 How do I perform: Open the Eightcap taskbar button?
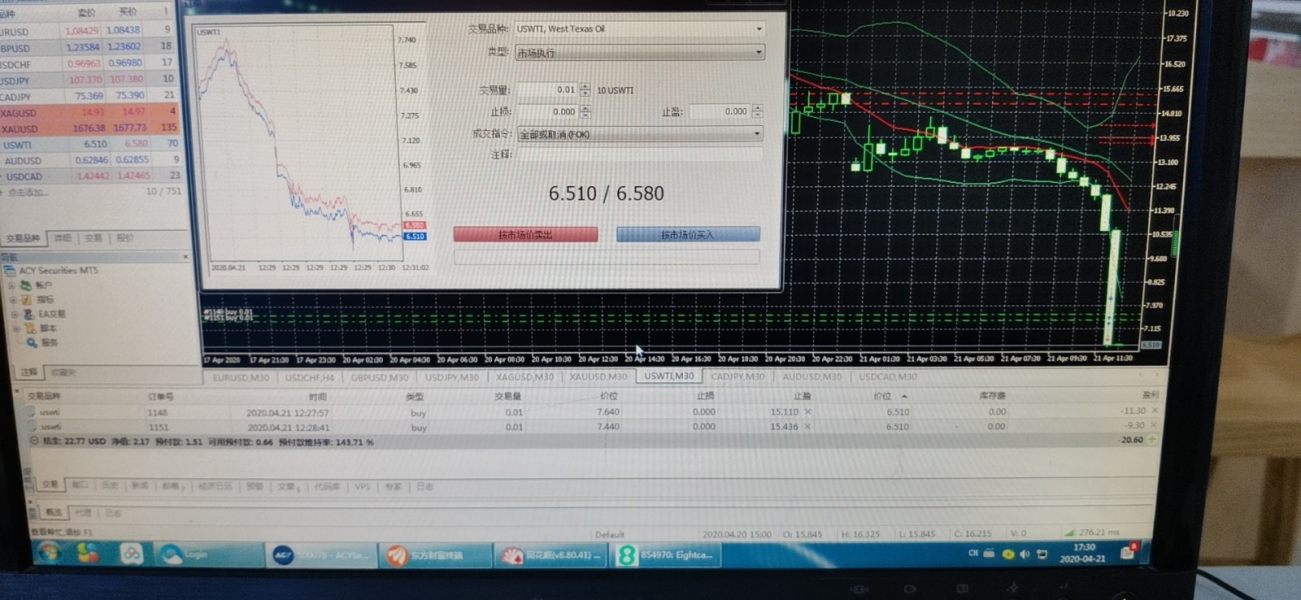pyautogui.click(x=667, y=555)
